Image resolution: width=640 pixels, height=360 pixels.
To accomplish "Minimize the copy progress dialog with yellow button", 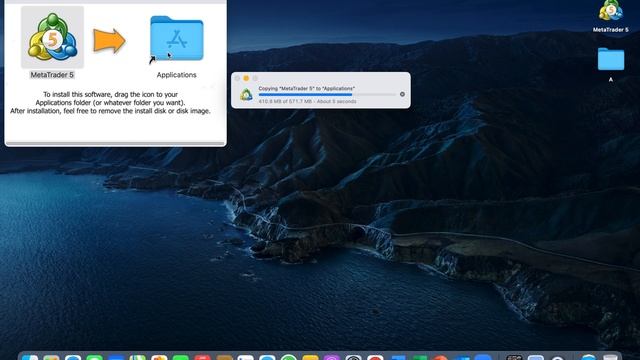I will pos(246,78).
